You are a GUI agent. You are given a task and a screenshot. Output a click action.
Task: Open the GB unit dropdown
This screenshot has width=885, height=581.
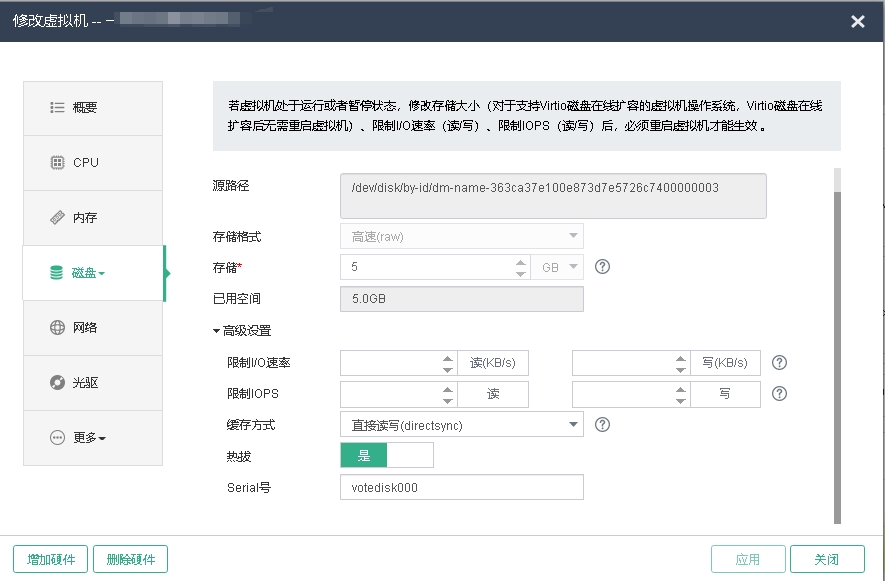(557, 267)
